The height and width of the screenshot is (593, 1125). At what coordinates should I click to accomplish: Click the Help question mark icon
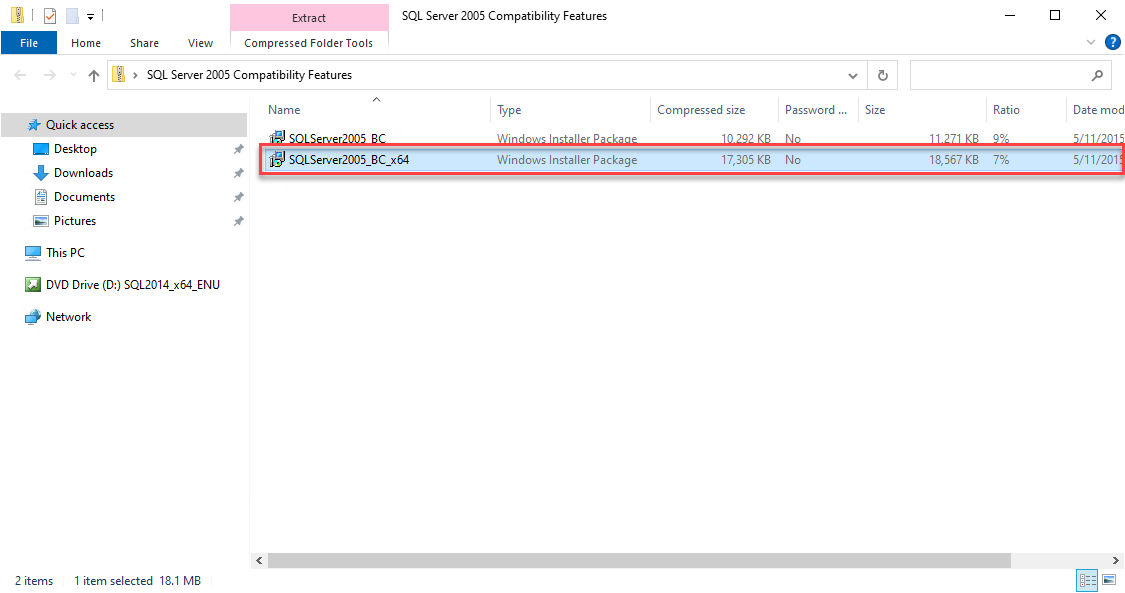click(x=1113, y=42)
